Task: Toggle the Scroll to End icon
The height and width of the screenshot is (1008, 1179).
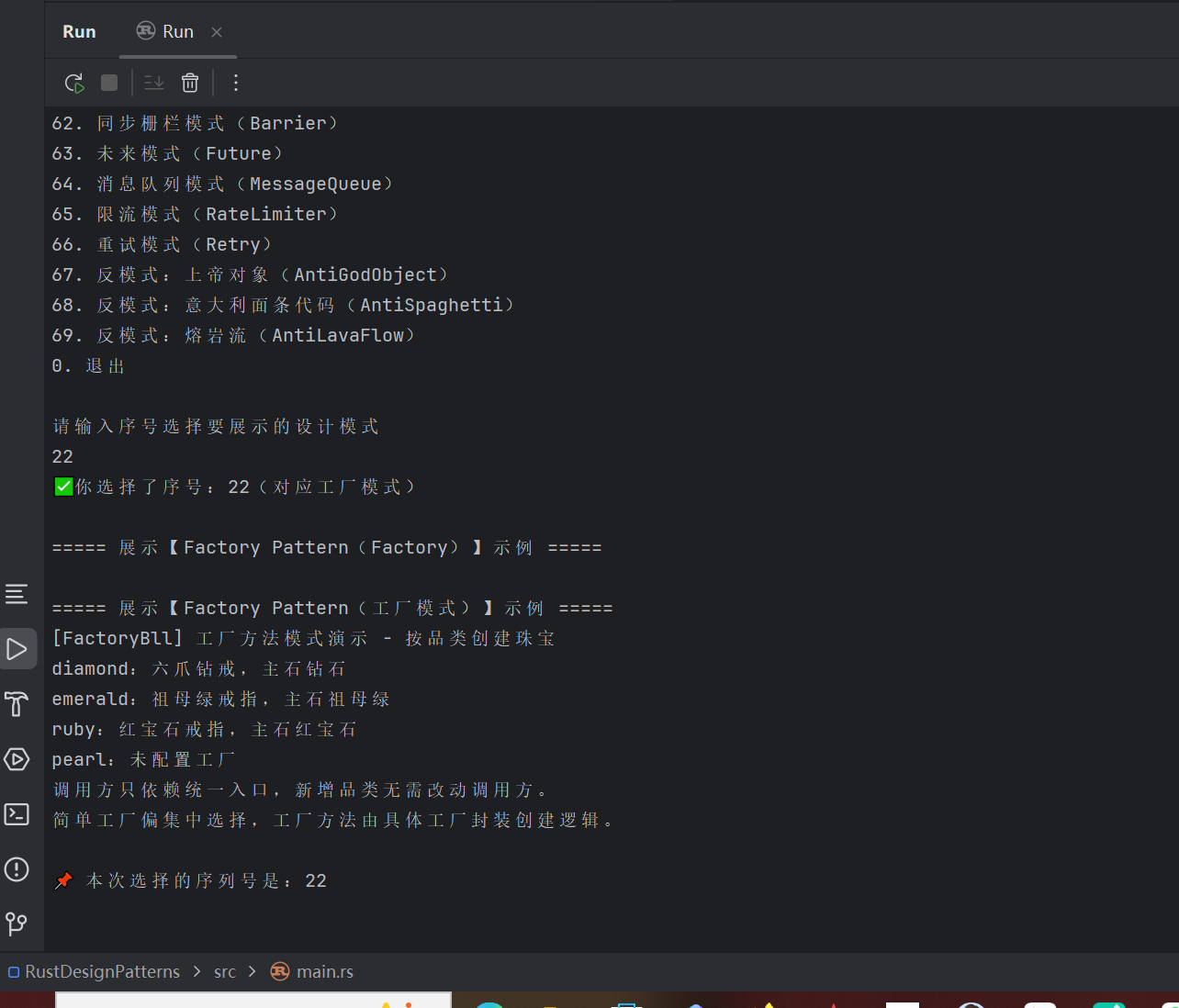Action: [154, 83]
